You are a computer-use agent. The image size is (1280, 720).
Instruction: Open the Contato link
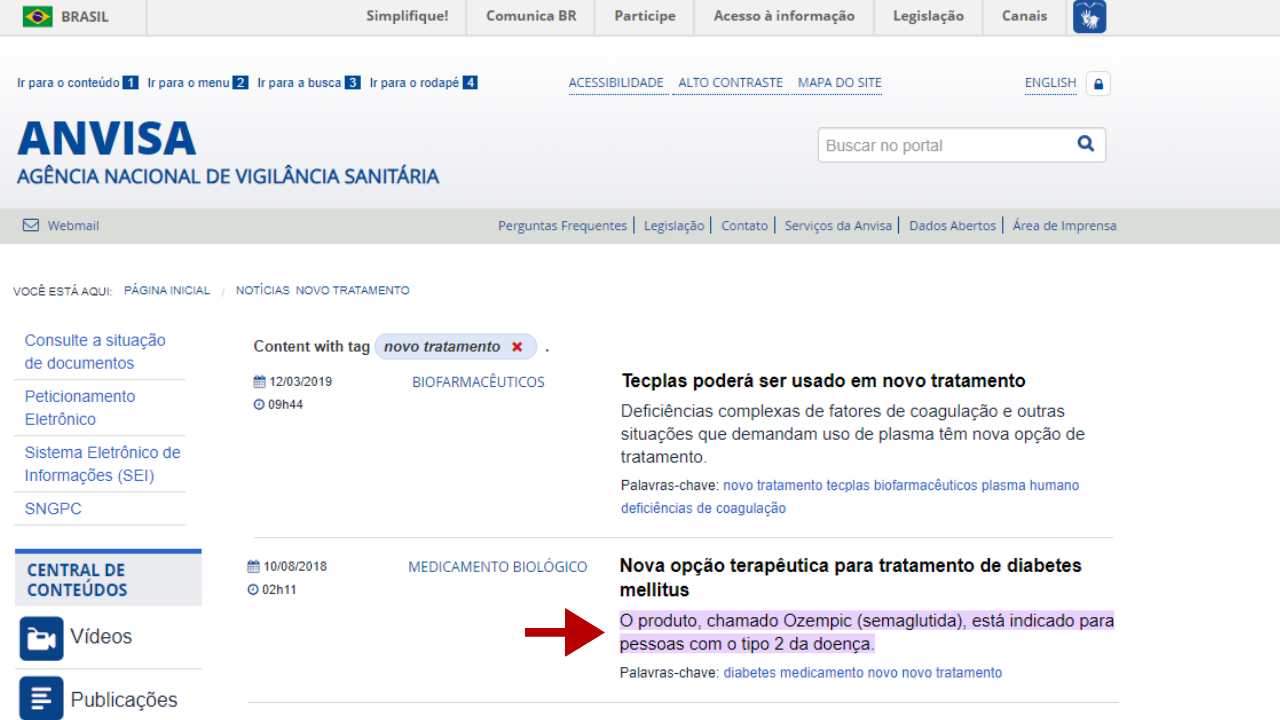point(745,226)
